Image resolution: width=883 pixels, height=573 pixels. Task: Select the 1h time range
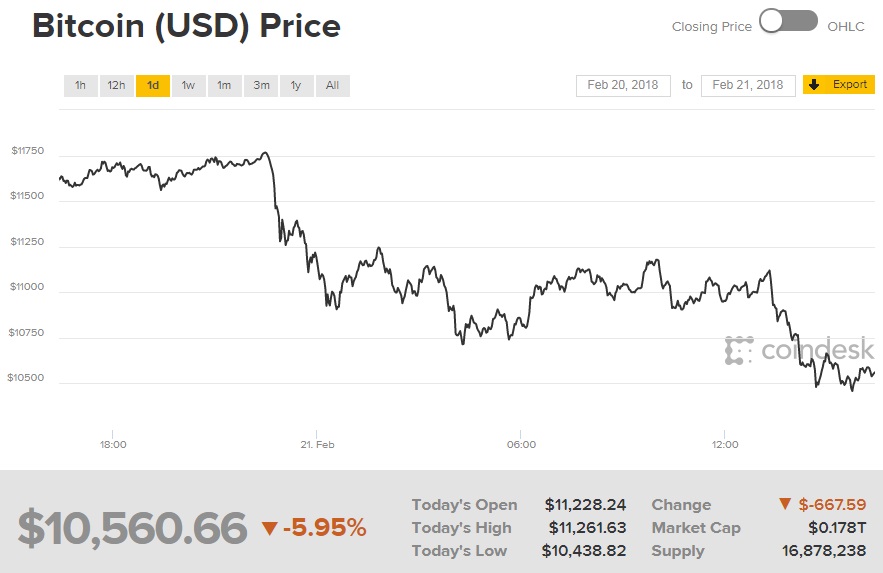point(80,86)
